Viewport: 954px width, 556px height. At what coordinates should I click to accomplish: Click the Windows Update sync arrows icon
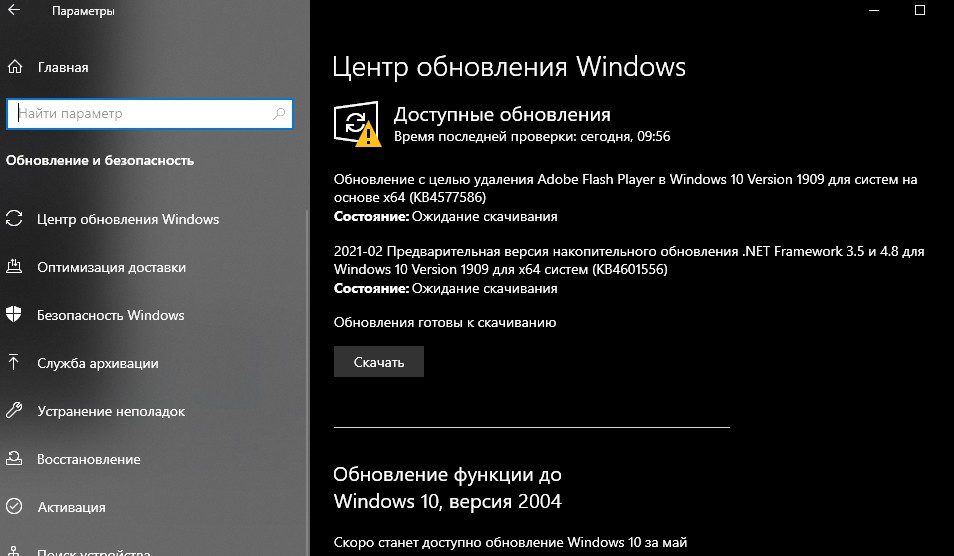click(x=14, y=218)
